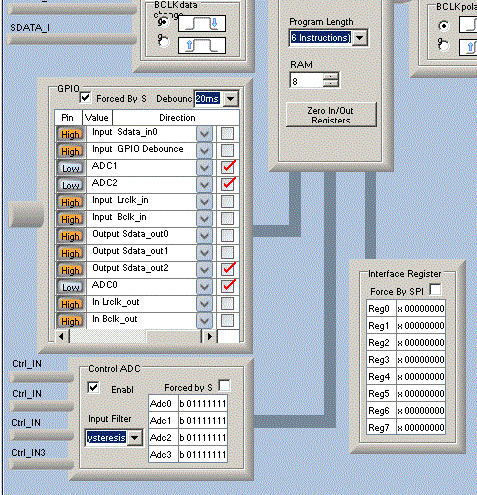Select the Reg7 value x 00000000
Image resolution: width=477 pixels, height=495 pixels.
tap(421, 427)
